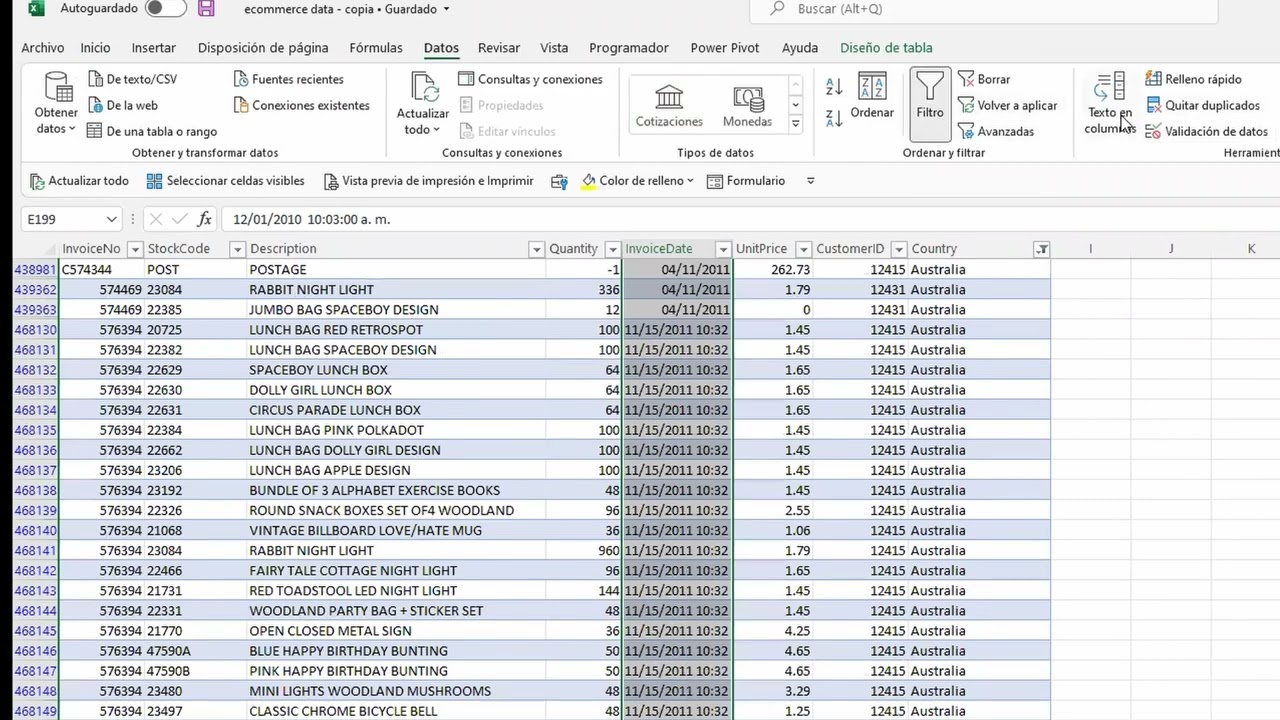Open Description column filter dropdown
1280x720 pixels.
click(x=536, y=249)
